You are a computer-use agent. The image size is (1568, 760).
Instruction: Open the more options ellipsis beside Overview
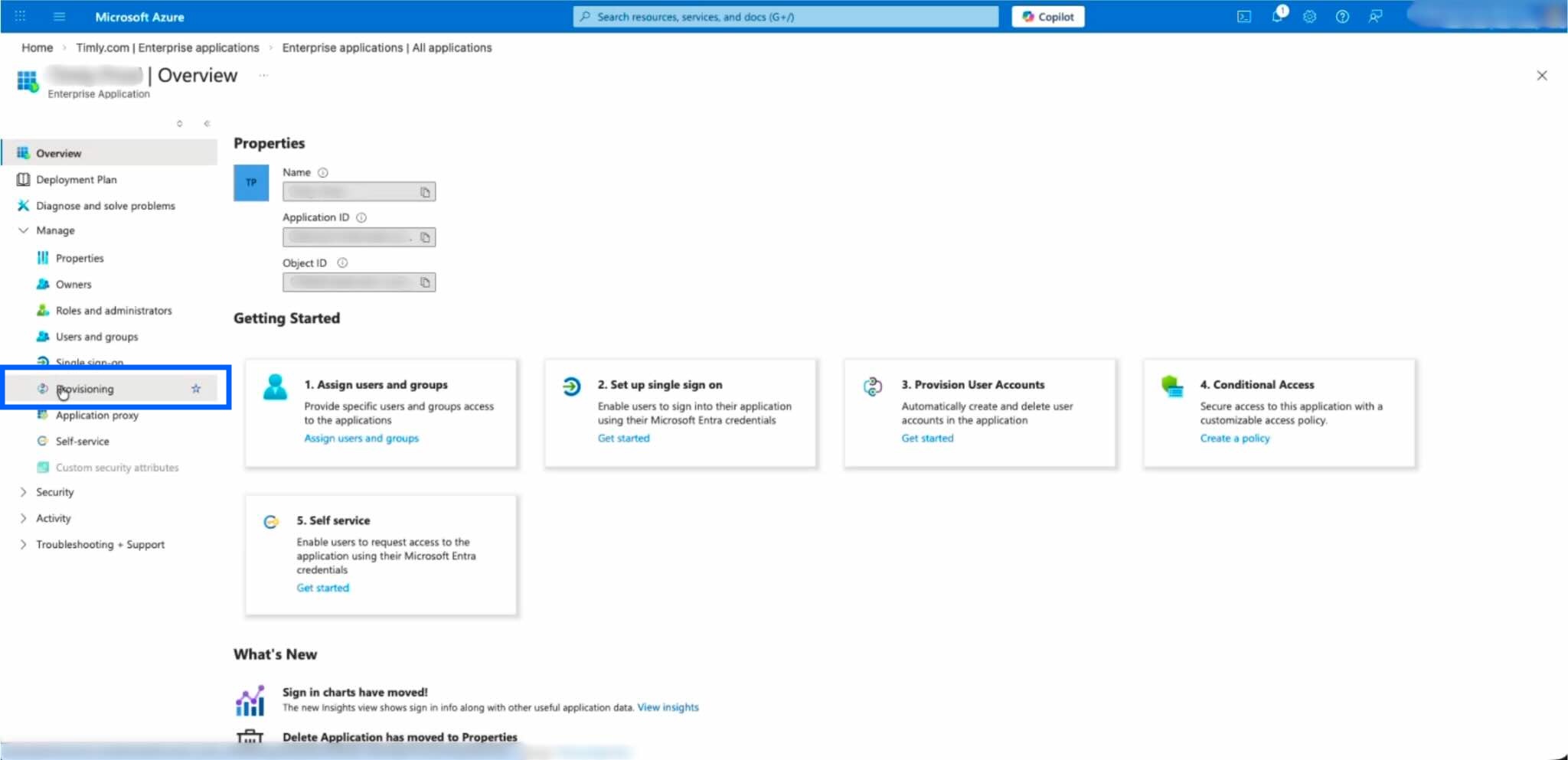point(263,75)
